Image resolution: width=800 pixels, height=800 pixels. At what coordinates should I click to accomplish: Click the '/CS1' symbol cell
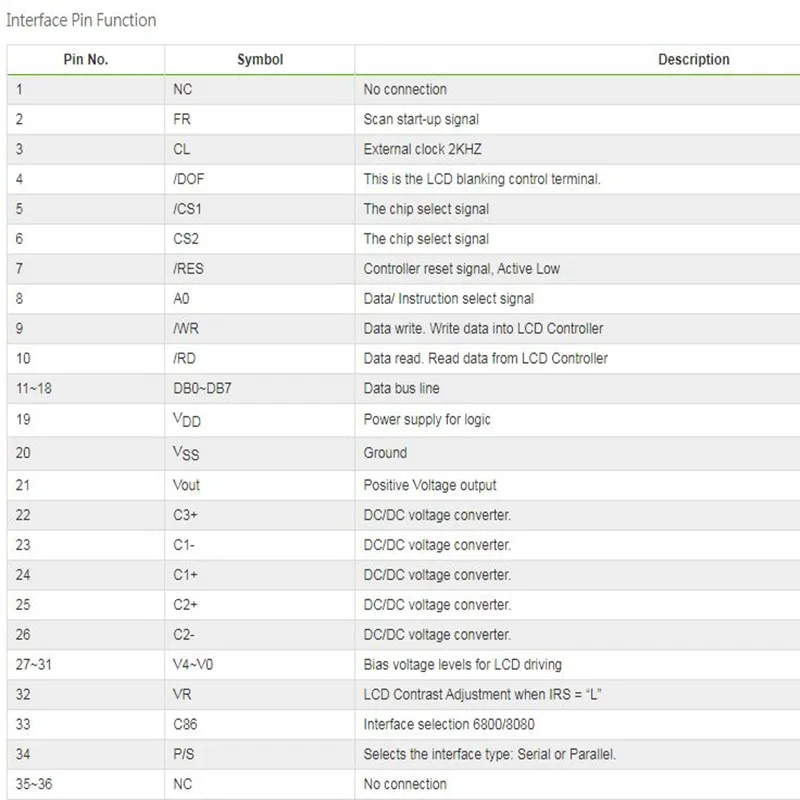point(188,210)
